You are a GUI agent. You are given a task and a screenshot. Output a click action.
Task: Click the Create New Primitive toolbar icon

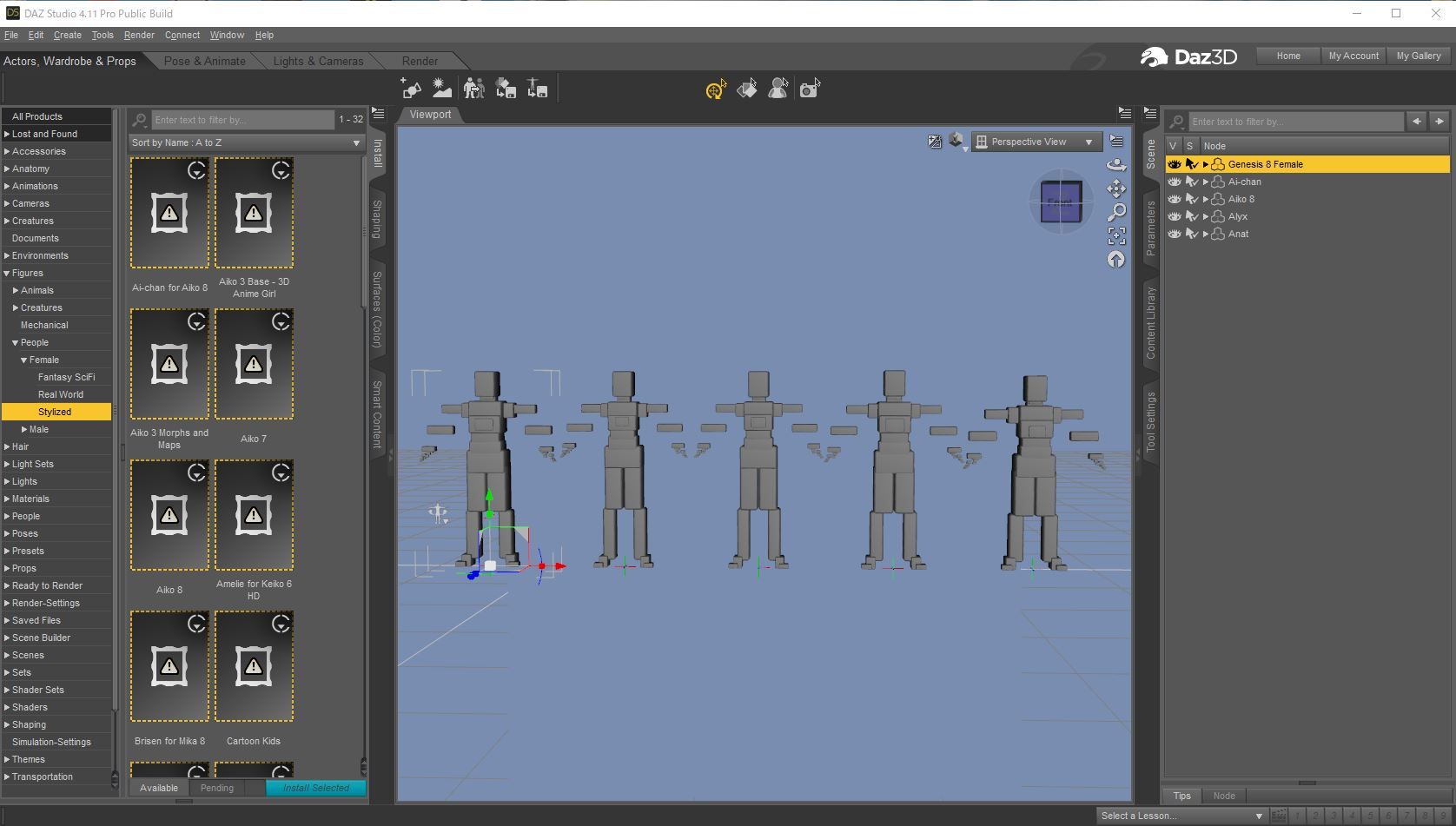pyautogui.click(x=411, y=88)
